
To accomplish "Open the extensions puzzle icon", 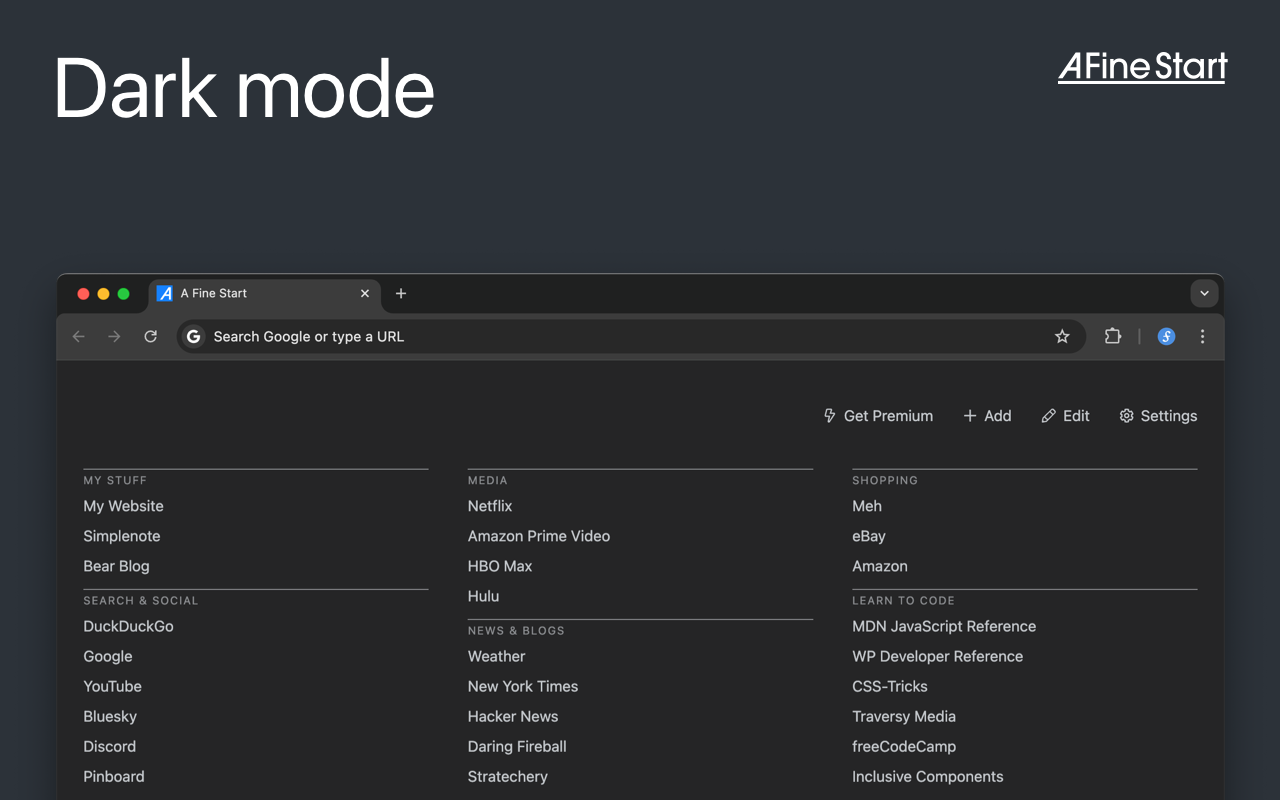I will pyautogui.click(x=1113, y=337).
